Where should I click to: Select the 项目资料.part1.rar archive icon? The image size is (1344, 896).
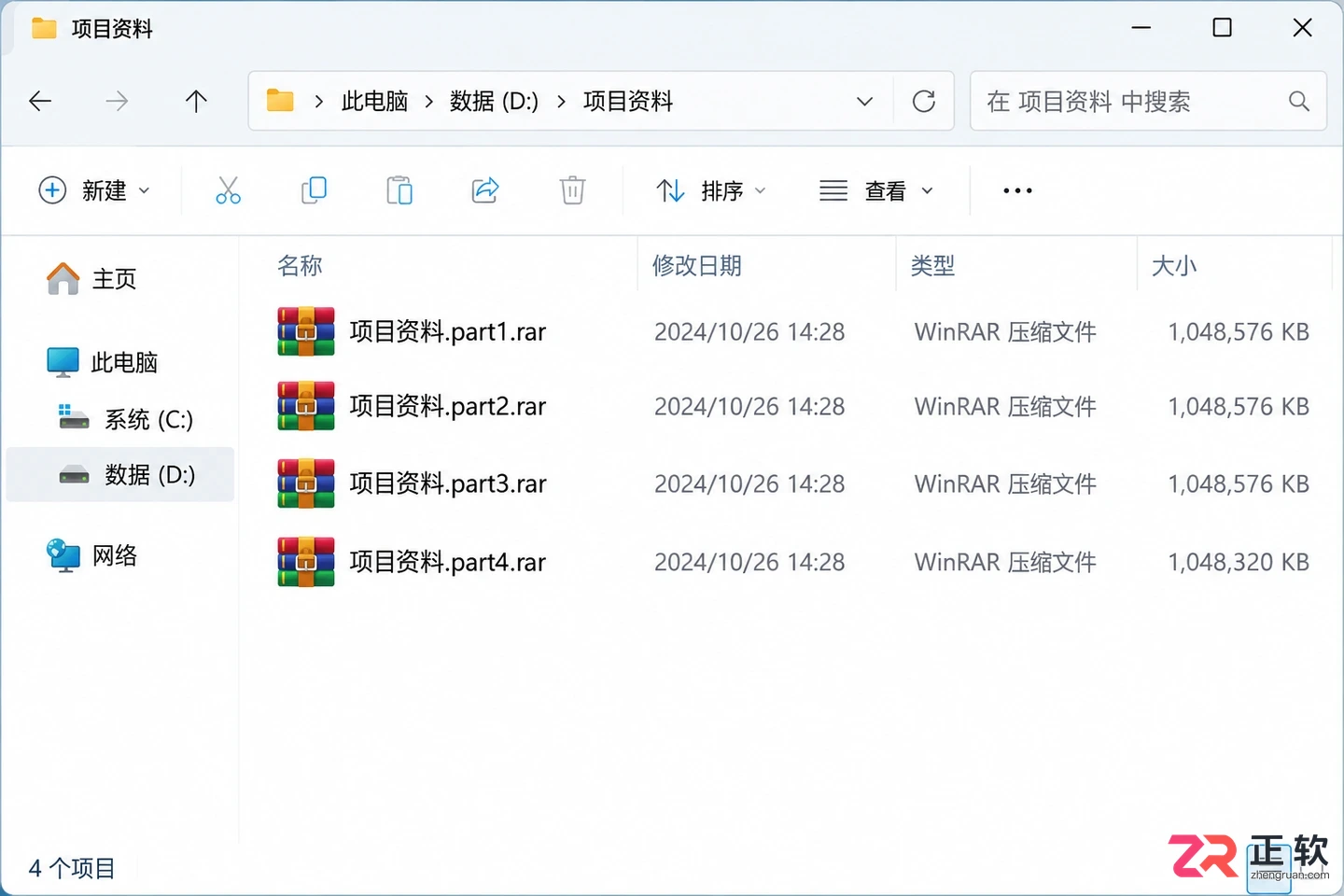pos(306,331)
